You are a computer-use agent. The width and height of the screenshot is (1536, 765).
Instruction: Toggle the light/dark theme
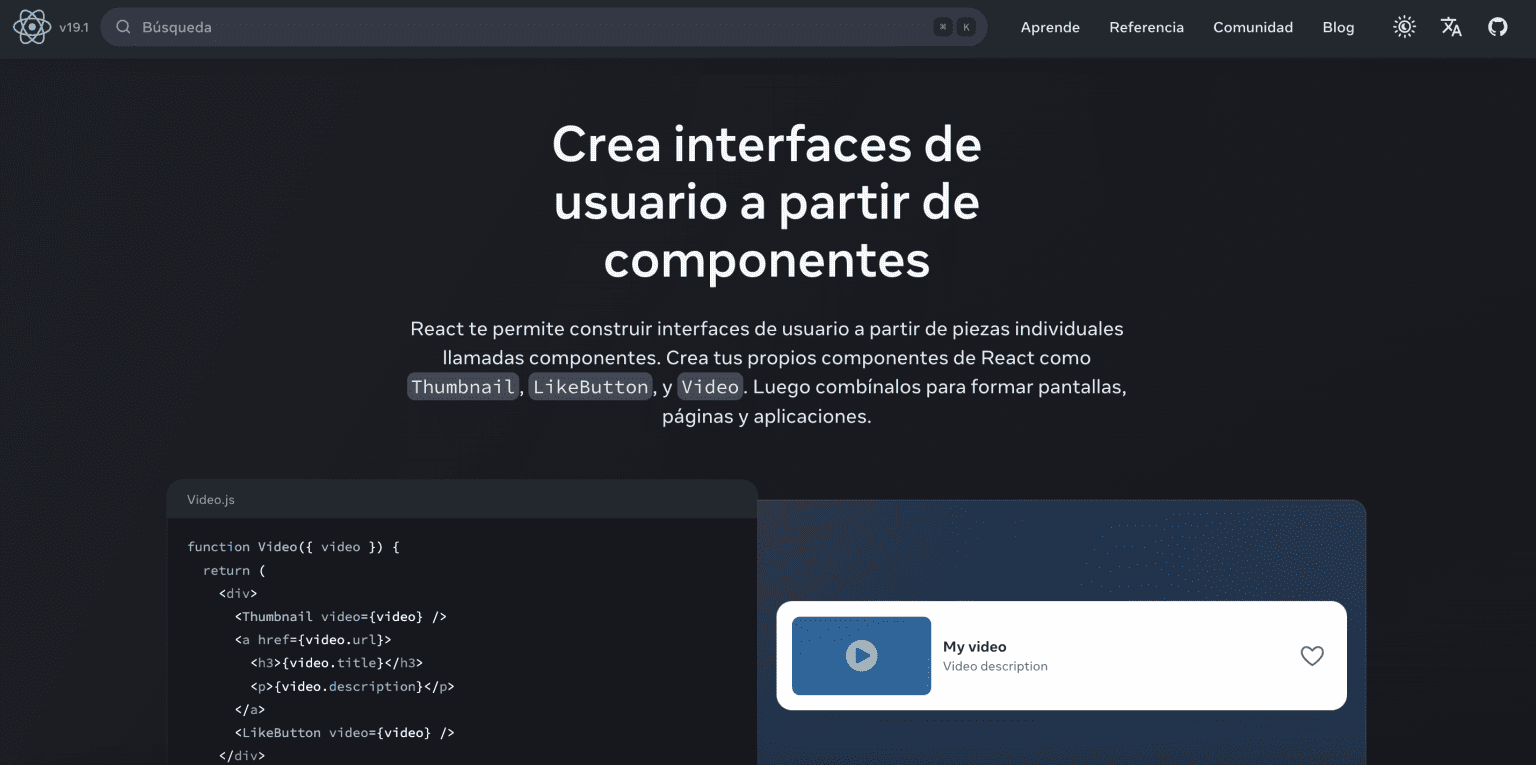click(x=1405, y=27)
